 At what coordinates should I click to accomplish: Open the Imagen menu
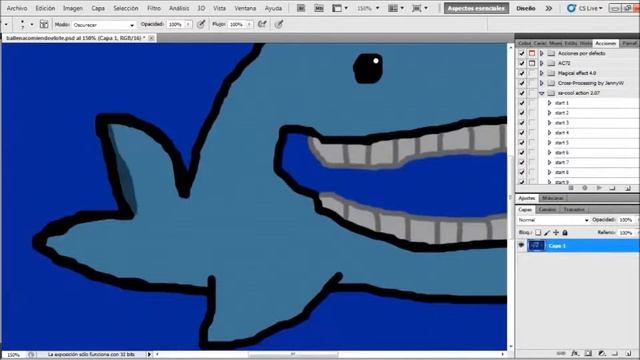tap(73, 8)
